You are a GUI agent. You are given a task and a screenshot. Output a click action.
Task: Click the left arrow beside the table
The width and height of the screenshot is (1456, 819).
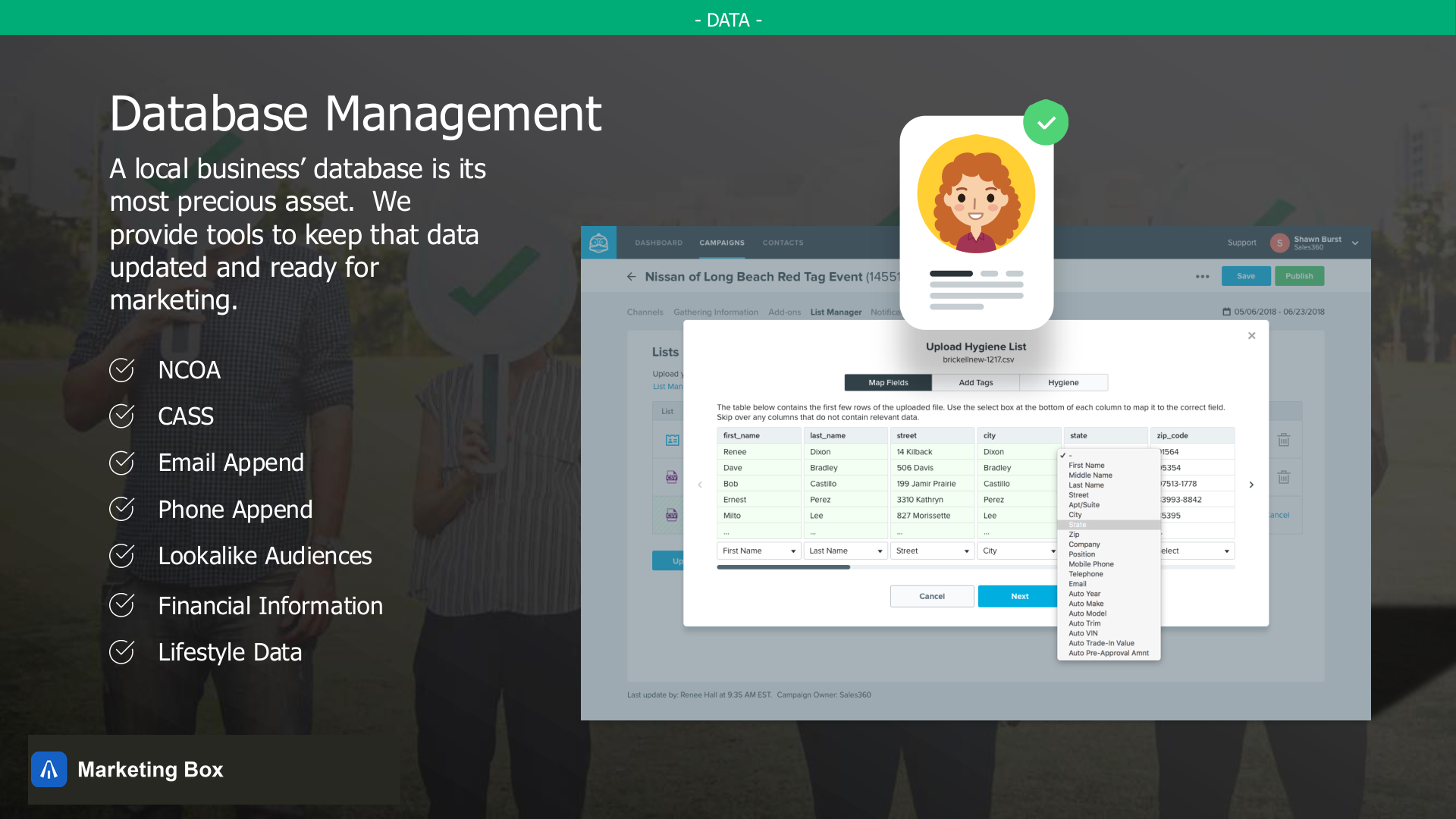700,485
